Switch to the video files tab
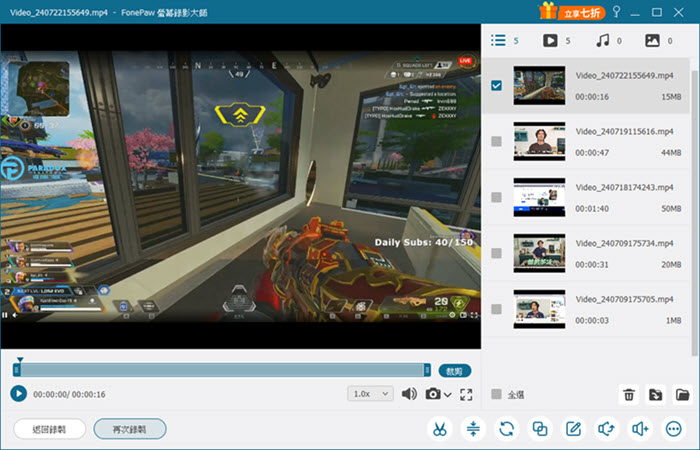700x450 pixels. point(556,41)
